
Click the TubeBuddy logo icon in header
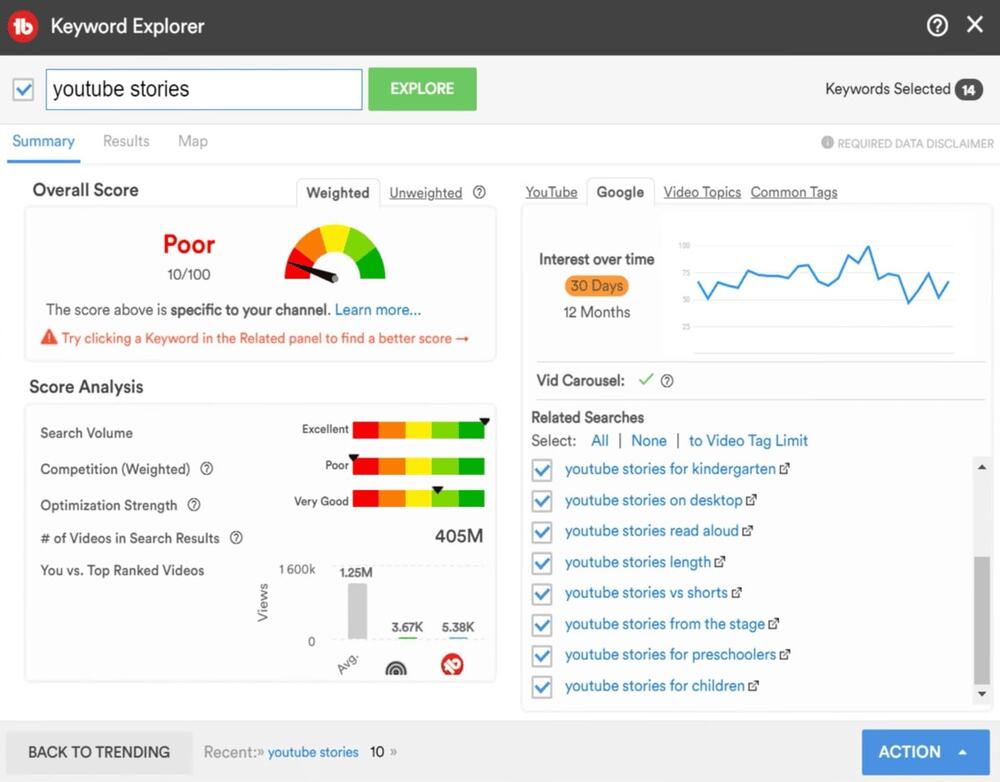pos(23,26)
